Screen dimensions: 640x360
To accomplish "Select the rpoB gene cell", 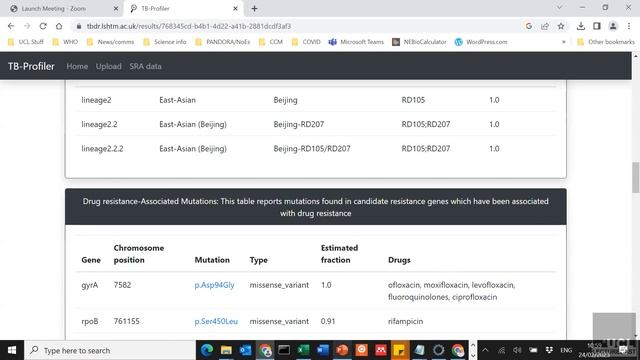I will 89,321.
